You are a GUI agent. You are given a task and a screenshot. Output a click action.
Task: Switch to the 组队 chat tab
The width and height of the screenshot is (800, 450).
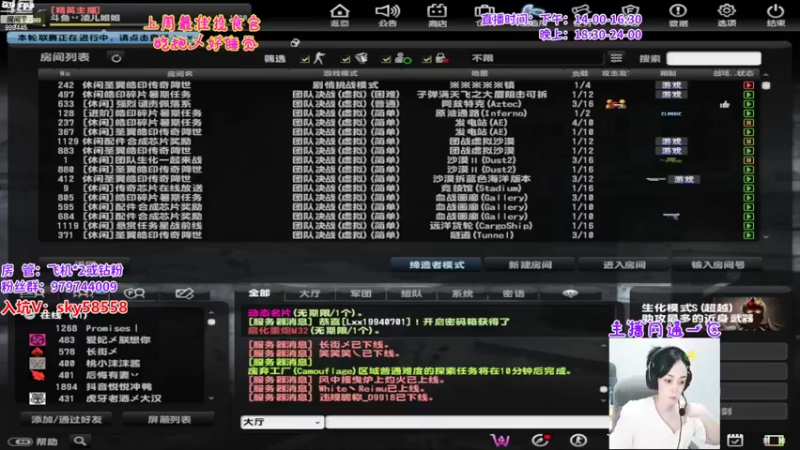click(411, 294)
